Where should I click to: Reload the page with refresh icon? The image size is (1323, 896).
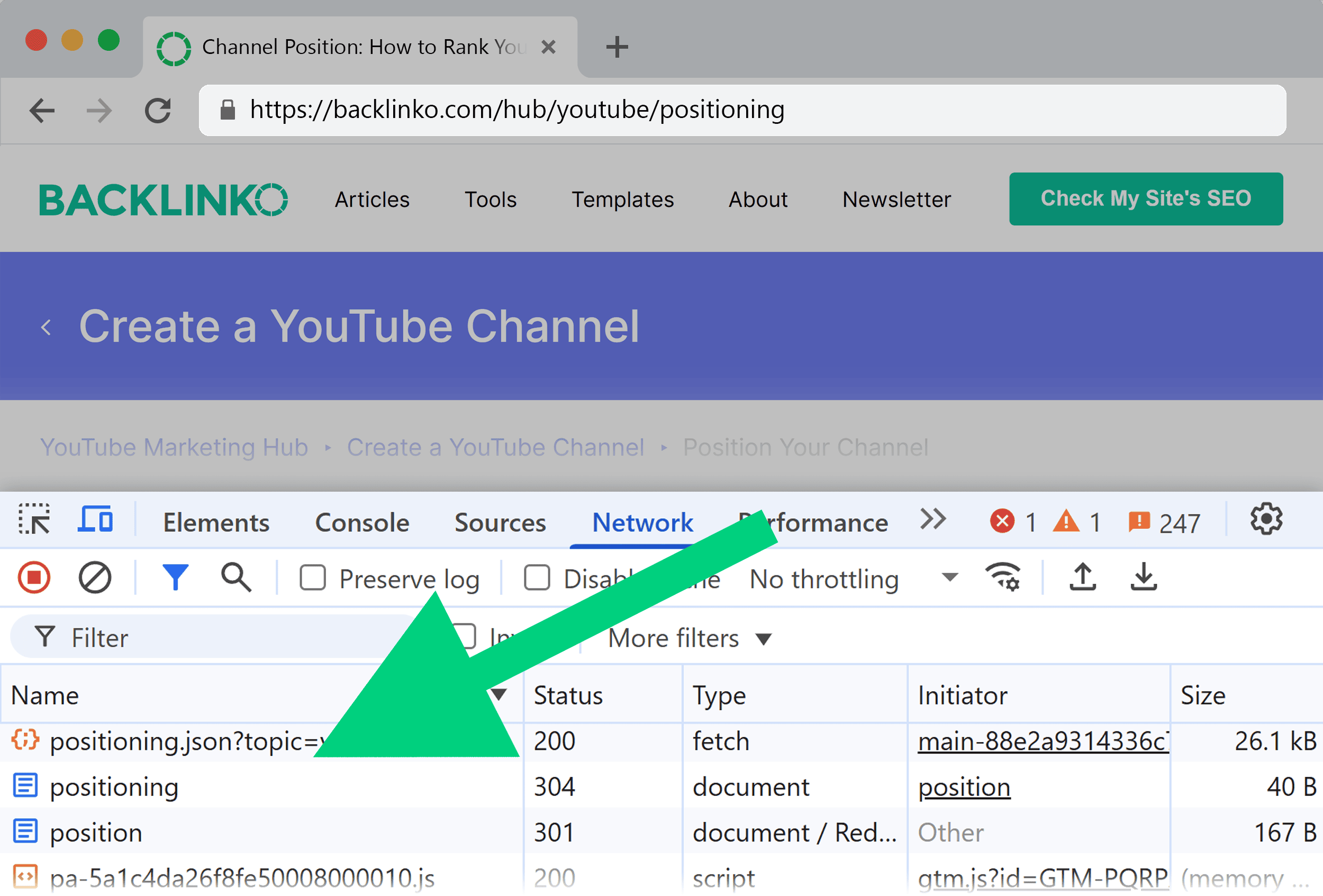[x=158, y=111]
